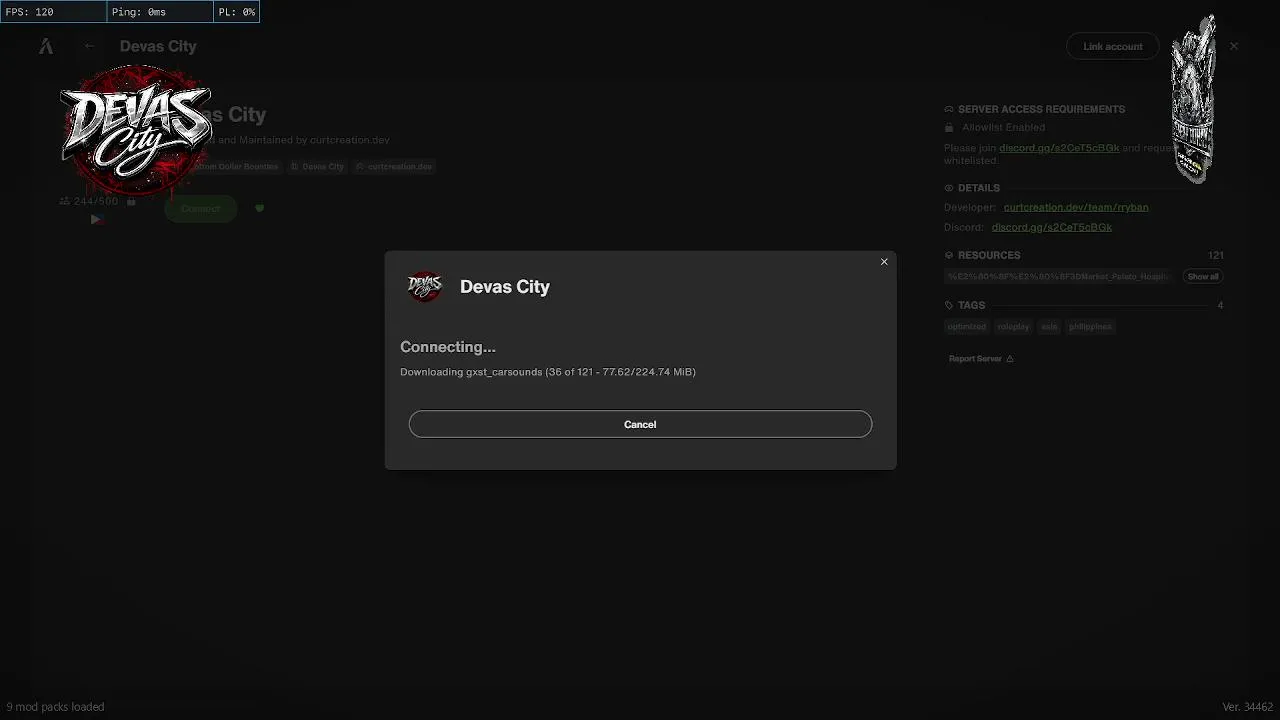Click the "244/500" player count
The width and height of the screenshot is (1280, 720).
[x=96, y=201]
